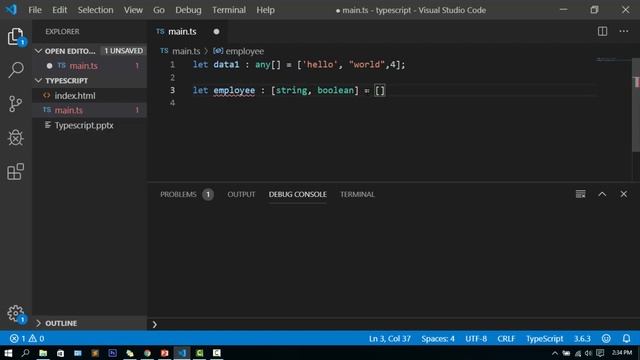Switch to the Terminal panel tab
The width and height of the screenshot is (640, 360).
click(357, 194)
